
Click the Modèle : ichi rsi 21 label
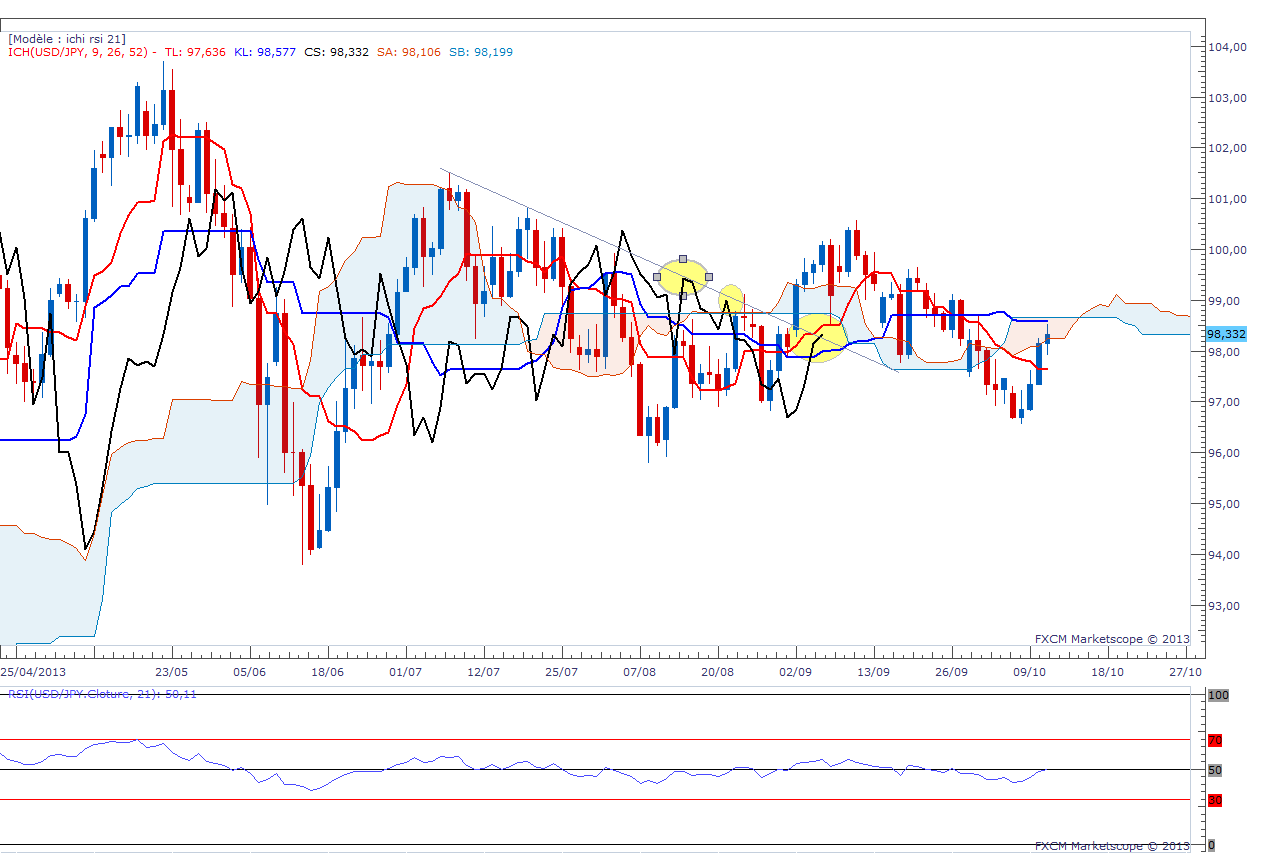[67, 39]
